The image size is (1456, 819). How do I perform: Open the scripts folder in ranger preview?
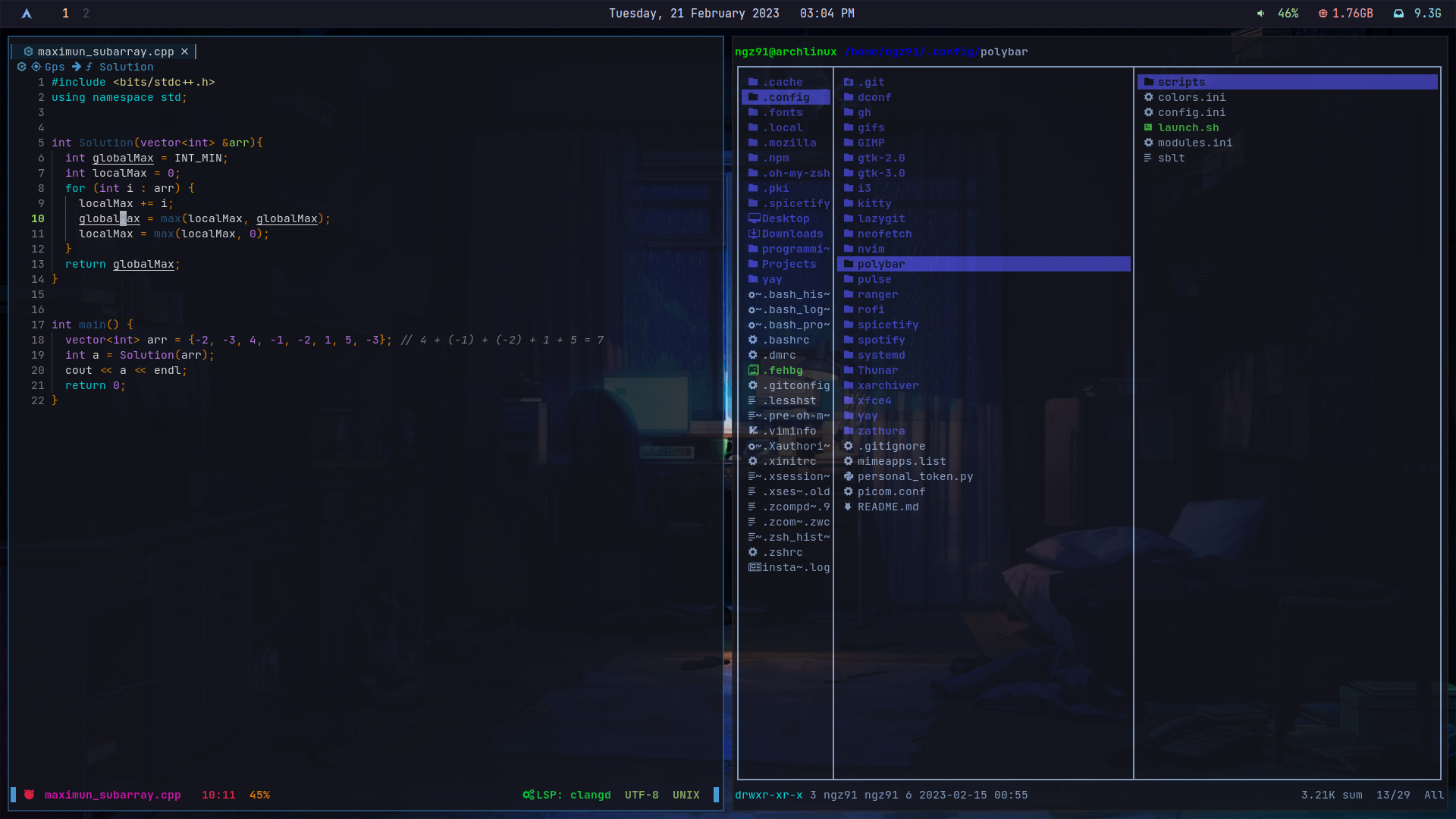pos(1181,82)
